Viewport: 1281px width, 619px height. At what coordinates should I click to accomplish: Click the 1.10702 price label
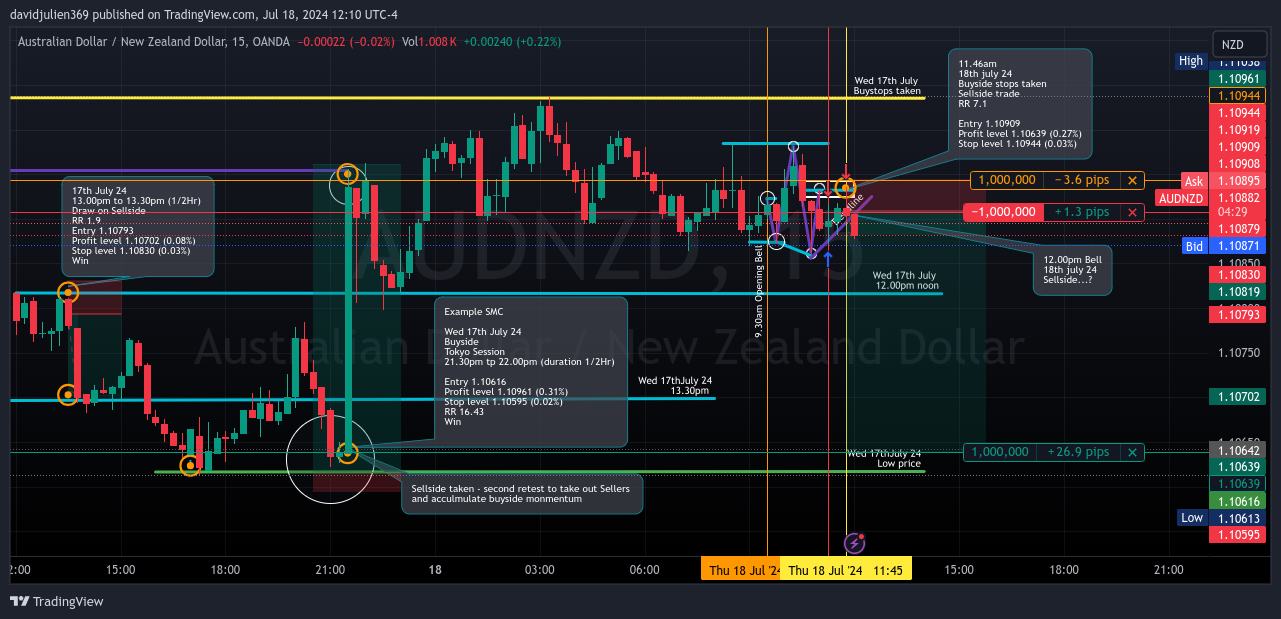pyautogui.click(x=1239, y=397)
